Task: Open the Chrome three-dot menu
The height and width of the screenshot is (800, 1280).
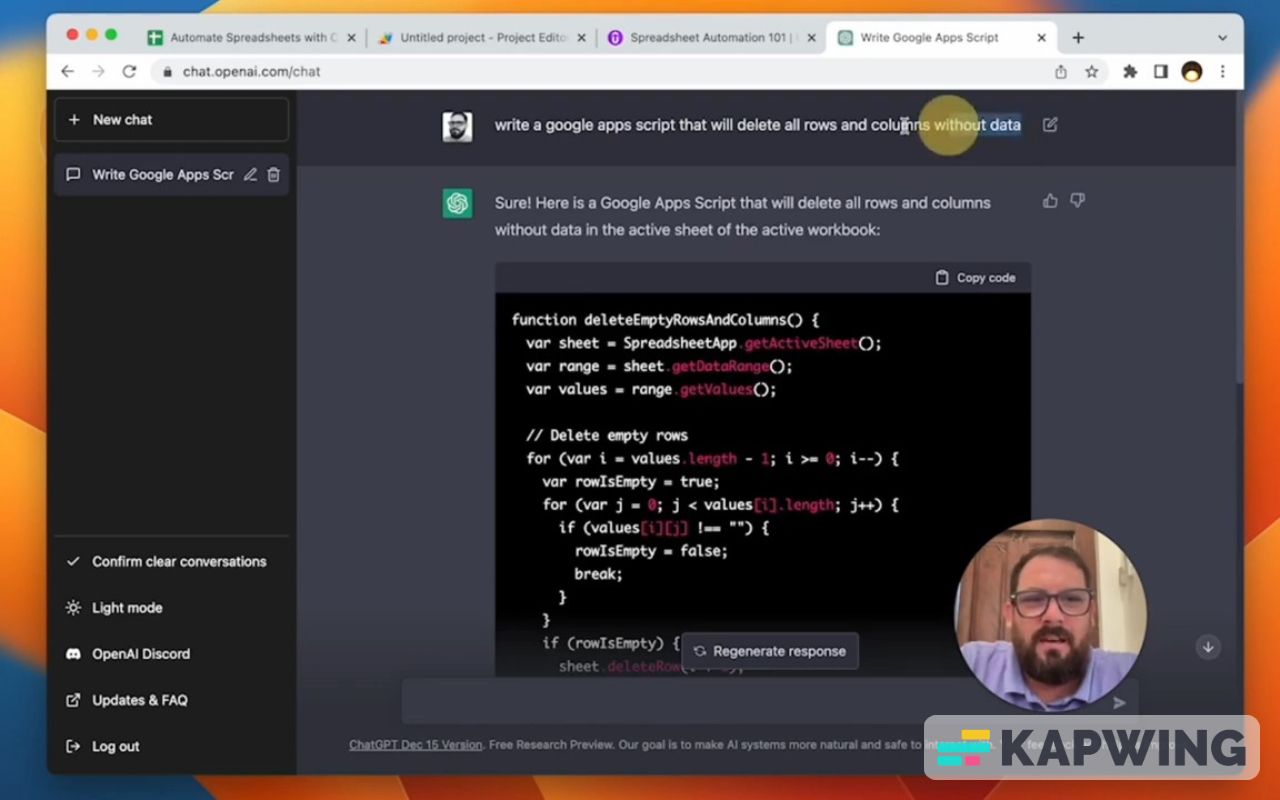Action: coord(1222,71)
